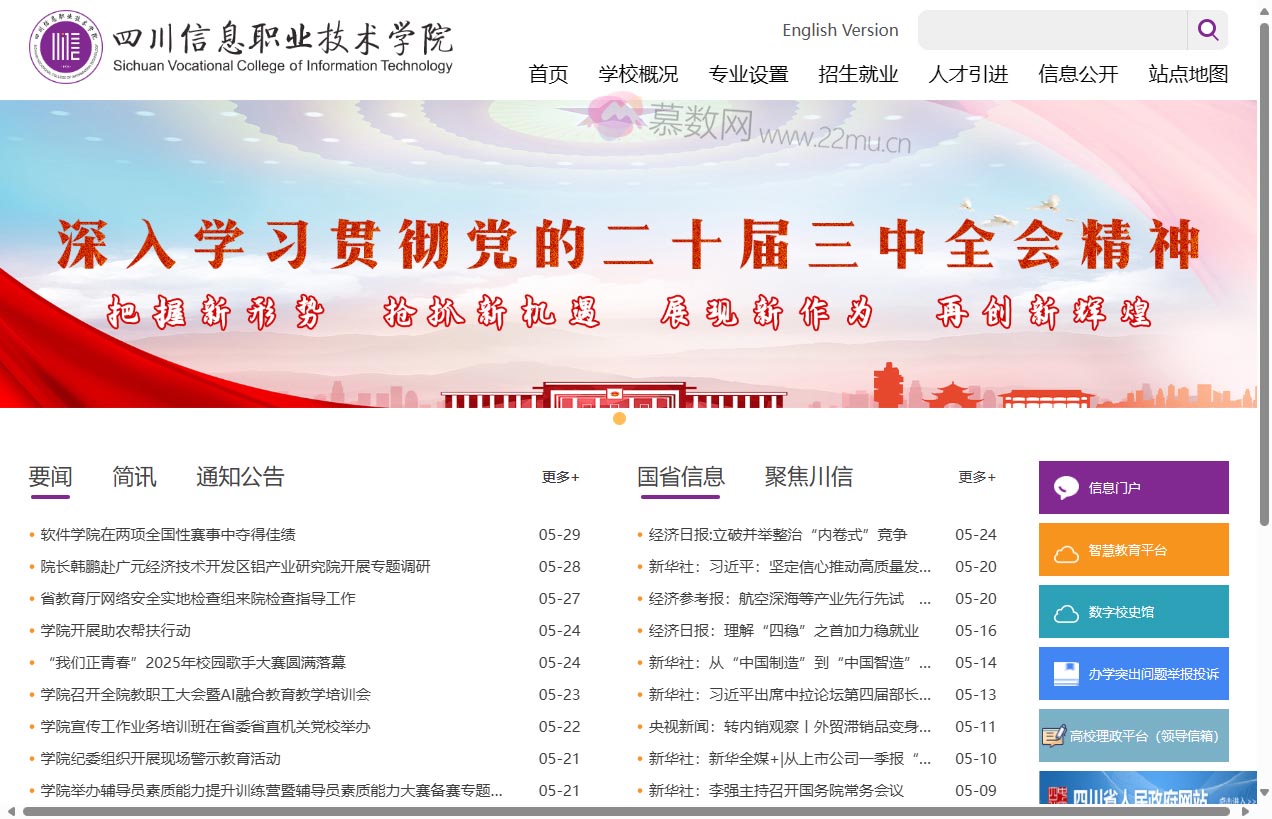Open the 学校概况 navigation menu
1272x819 pixels.
pos(638,74)
